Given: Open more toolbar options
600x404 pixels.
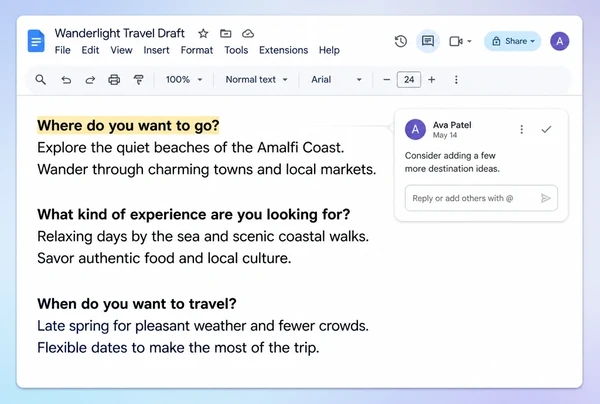Looking at the screenshot, I should click(456, 80).
